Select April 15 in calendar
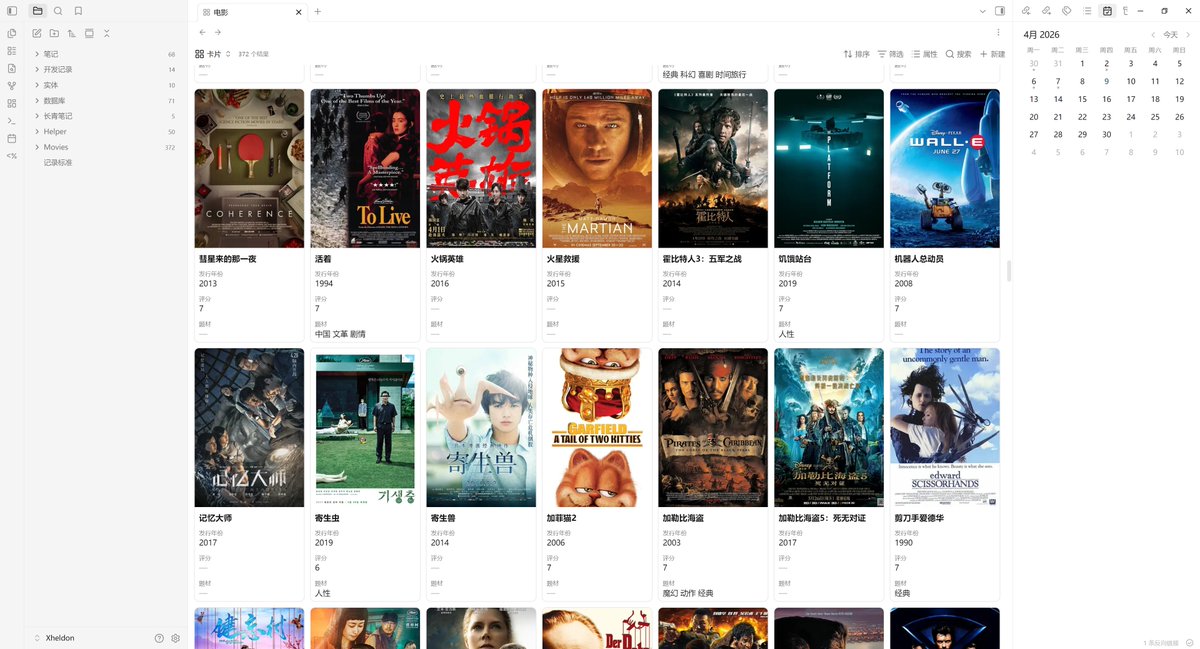The height and width of the screenshot is (649, 1200). [1082, 99]
